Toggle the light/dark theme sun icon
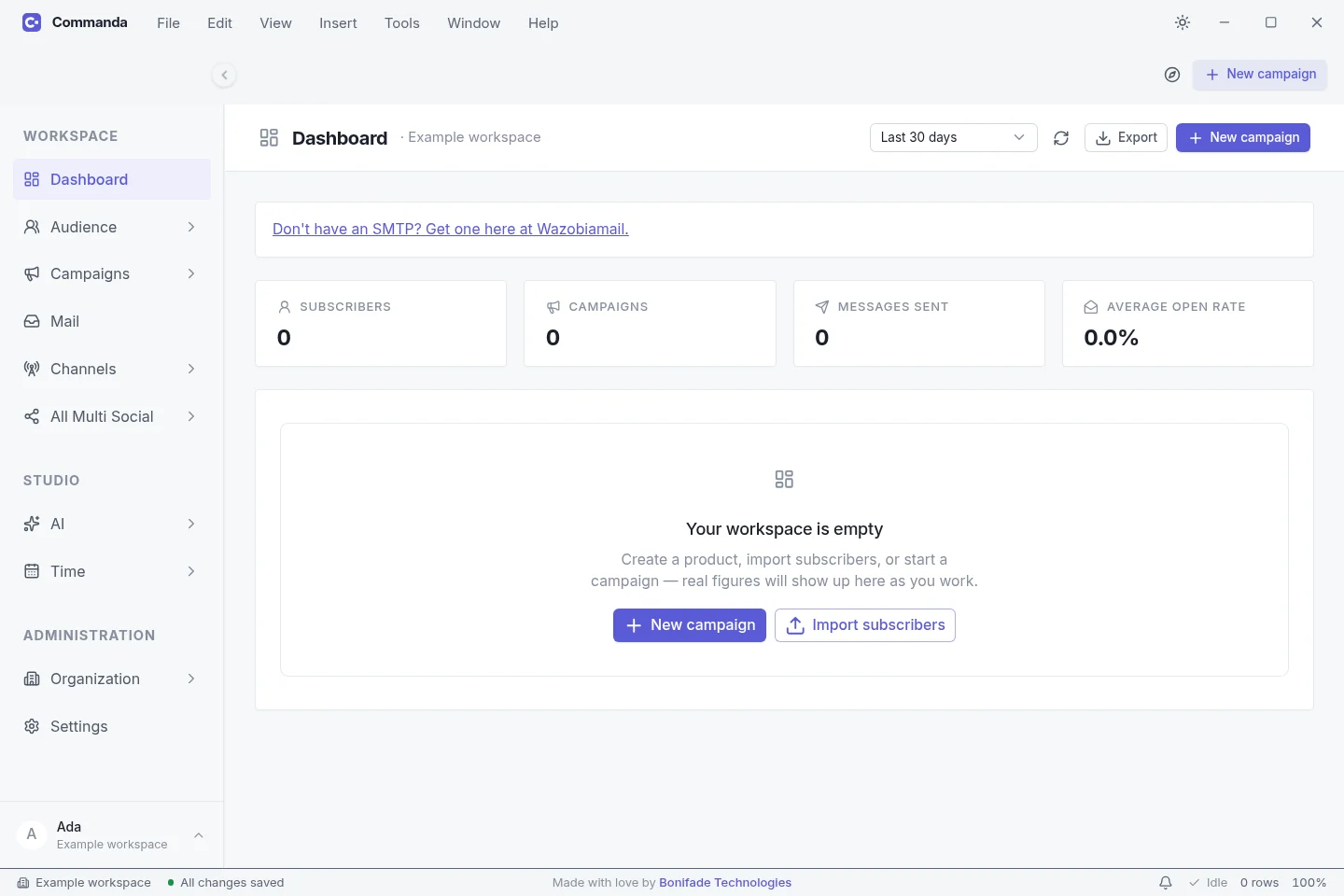The height and width of the screenshot is (896, 1344). (1183, 22)
